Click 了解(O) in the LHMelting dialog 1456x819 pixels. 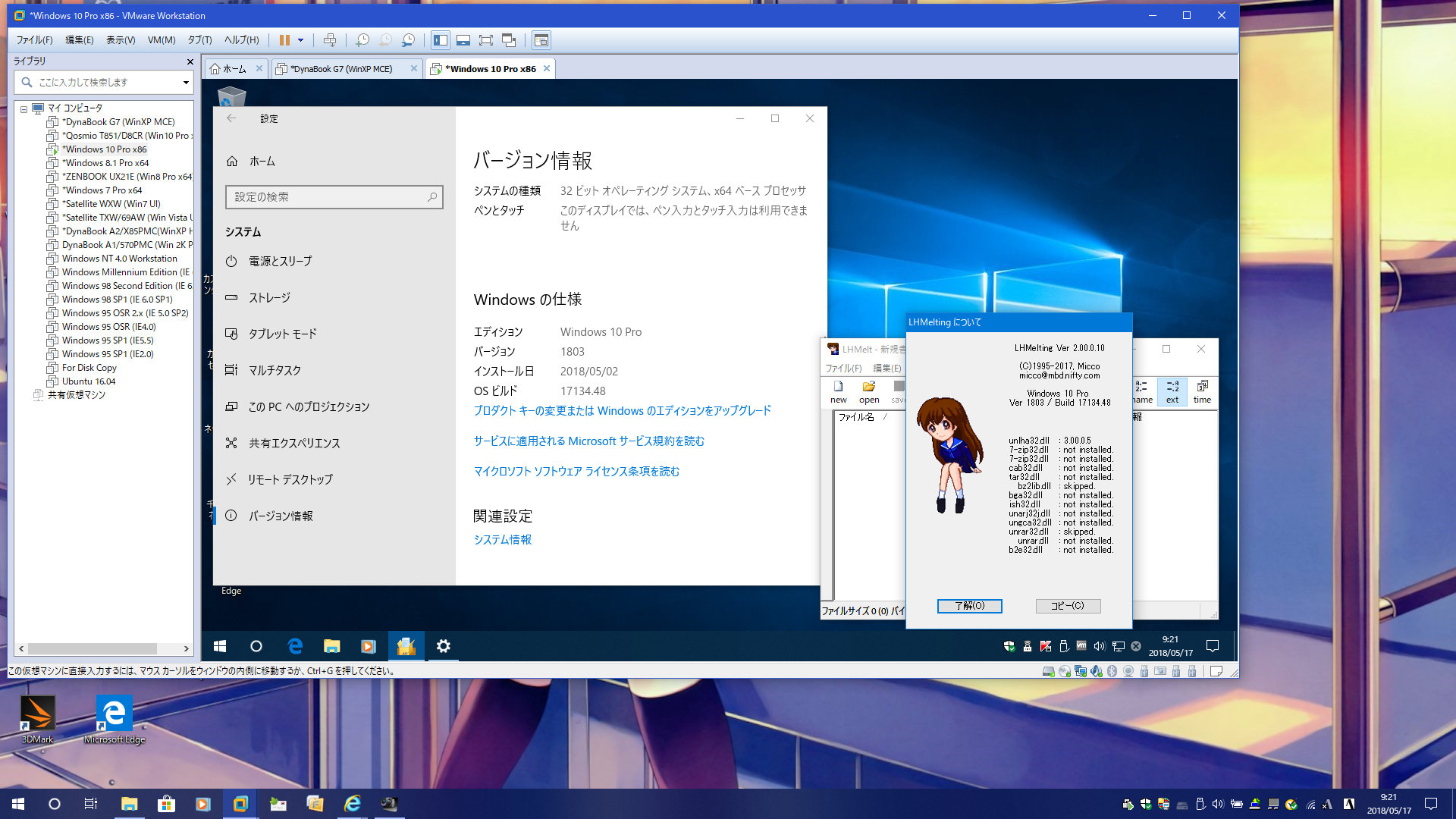[x=969, y=606]
